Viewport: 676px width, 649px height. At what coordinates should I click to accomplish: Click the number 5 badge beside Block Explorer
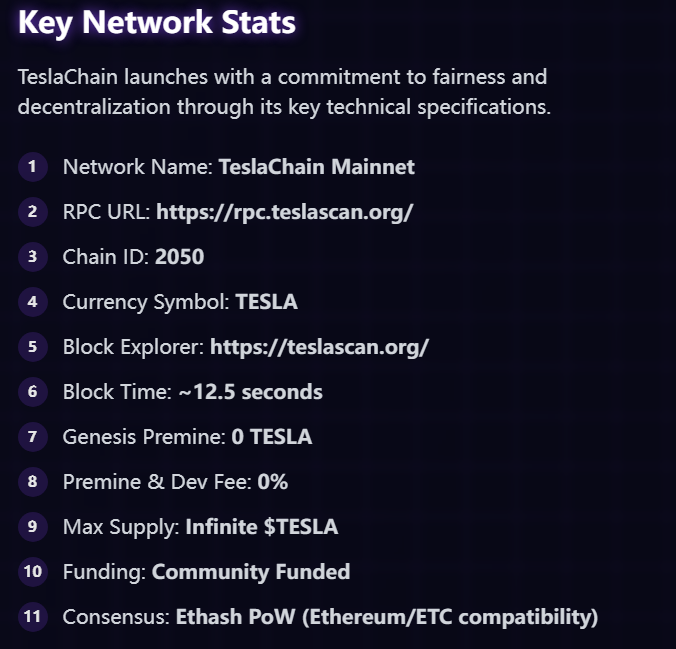click(32, 346)
